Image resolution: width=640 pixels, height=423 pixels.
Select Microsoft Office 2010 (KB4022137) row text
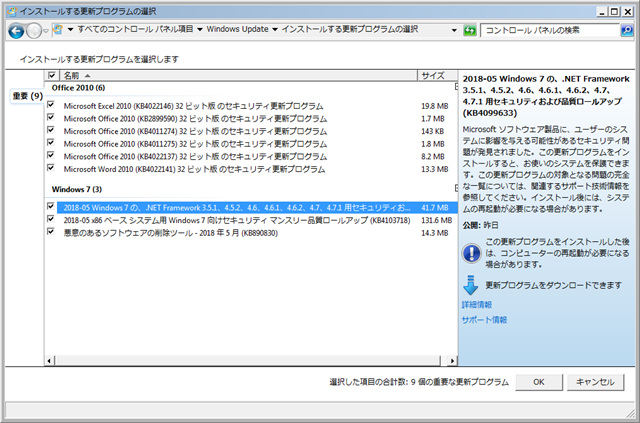tap(195, 157)
